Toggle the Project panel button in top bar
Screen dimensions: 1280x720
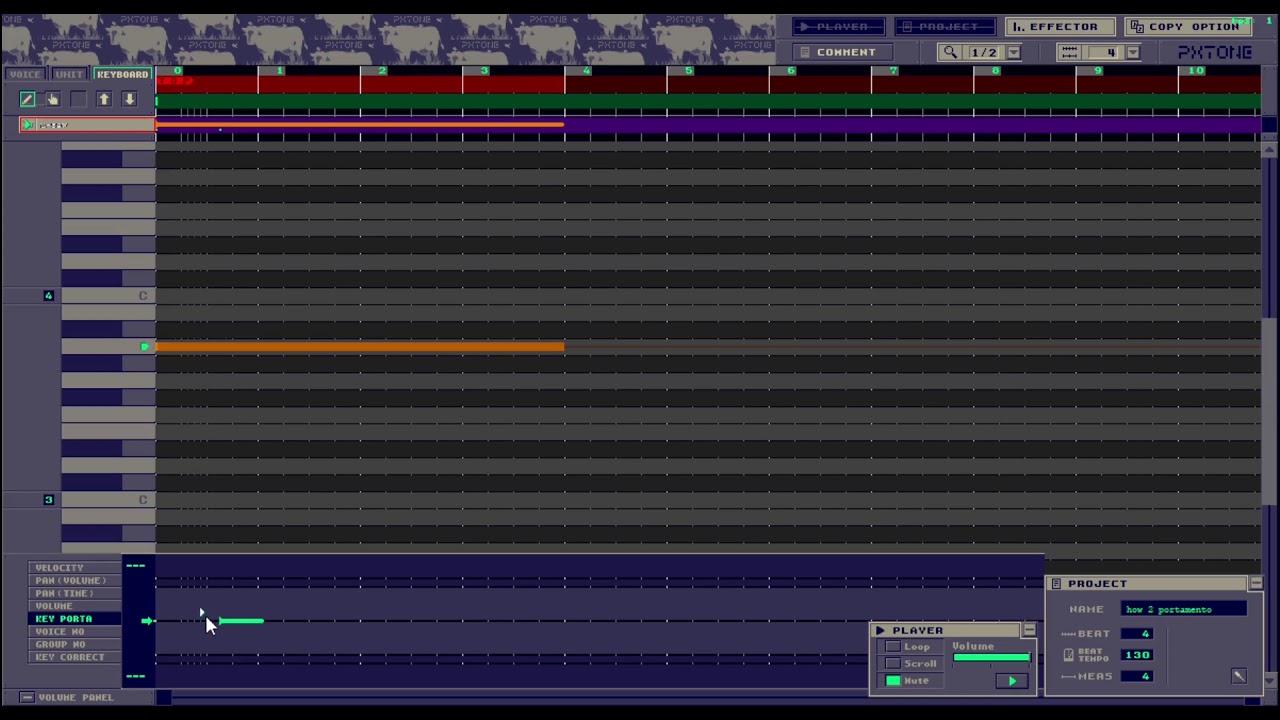943,27
